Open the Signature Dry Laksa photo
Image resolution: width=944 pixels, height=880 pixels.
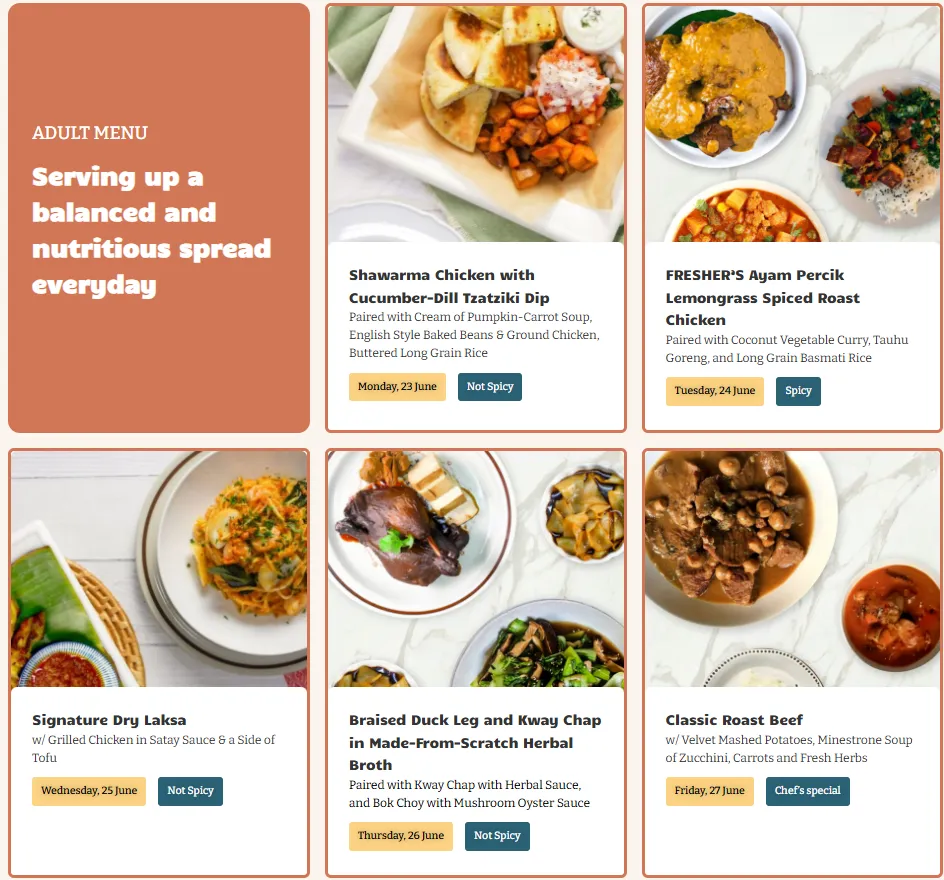coord(159,569)
